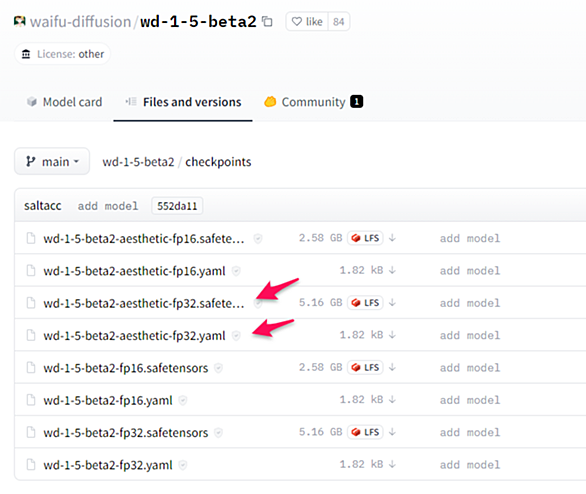This screenshot has height=494, width=586.
Task: Open add model commit for wd-1-5-beta2-fp32.yaml
Action: pyautogui.click(x=470, y=465)
